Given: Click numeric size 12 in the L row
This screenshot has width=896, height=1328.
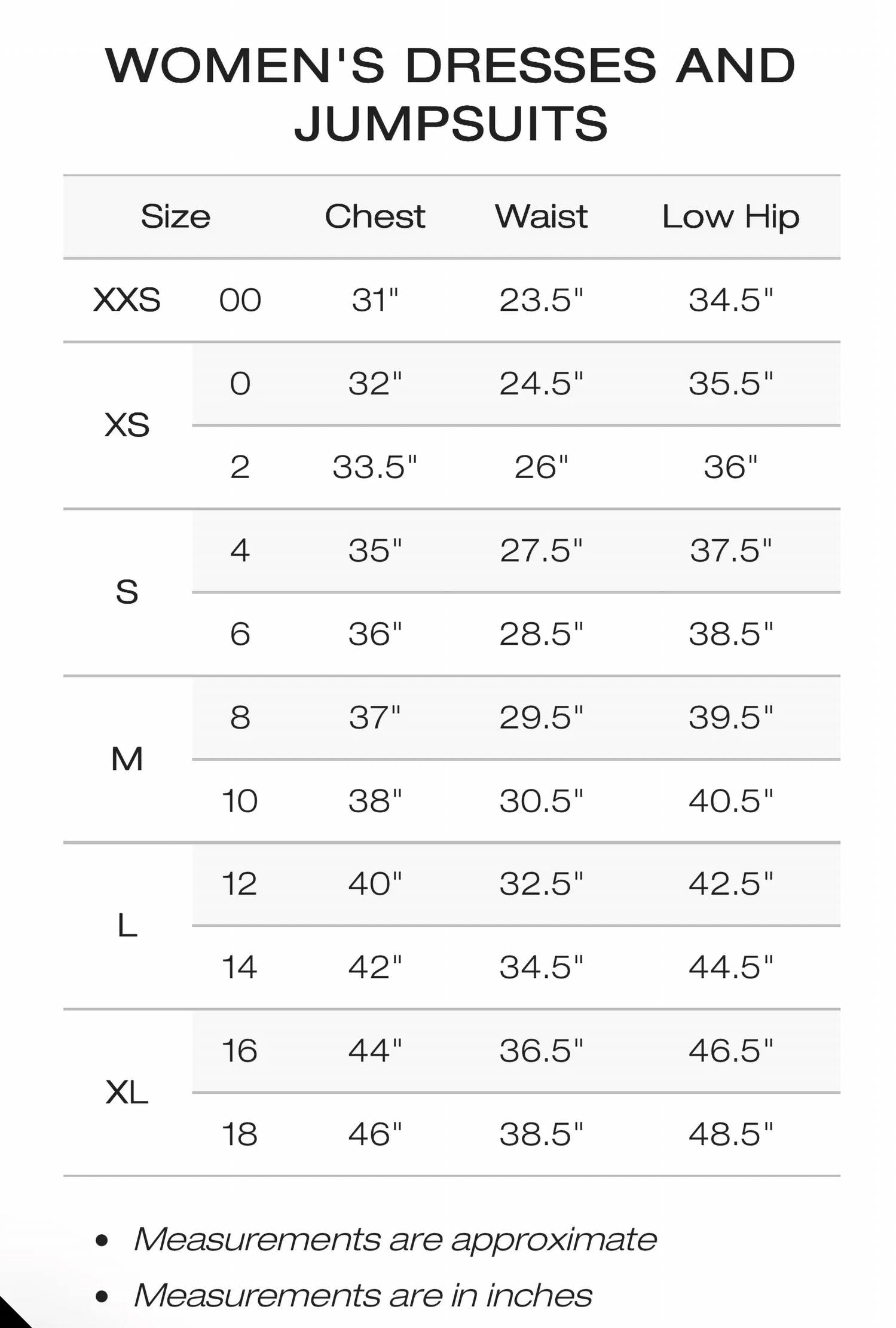Looking at the screenshot, I should [x=239, y=884].
